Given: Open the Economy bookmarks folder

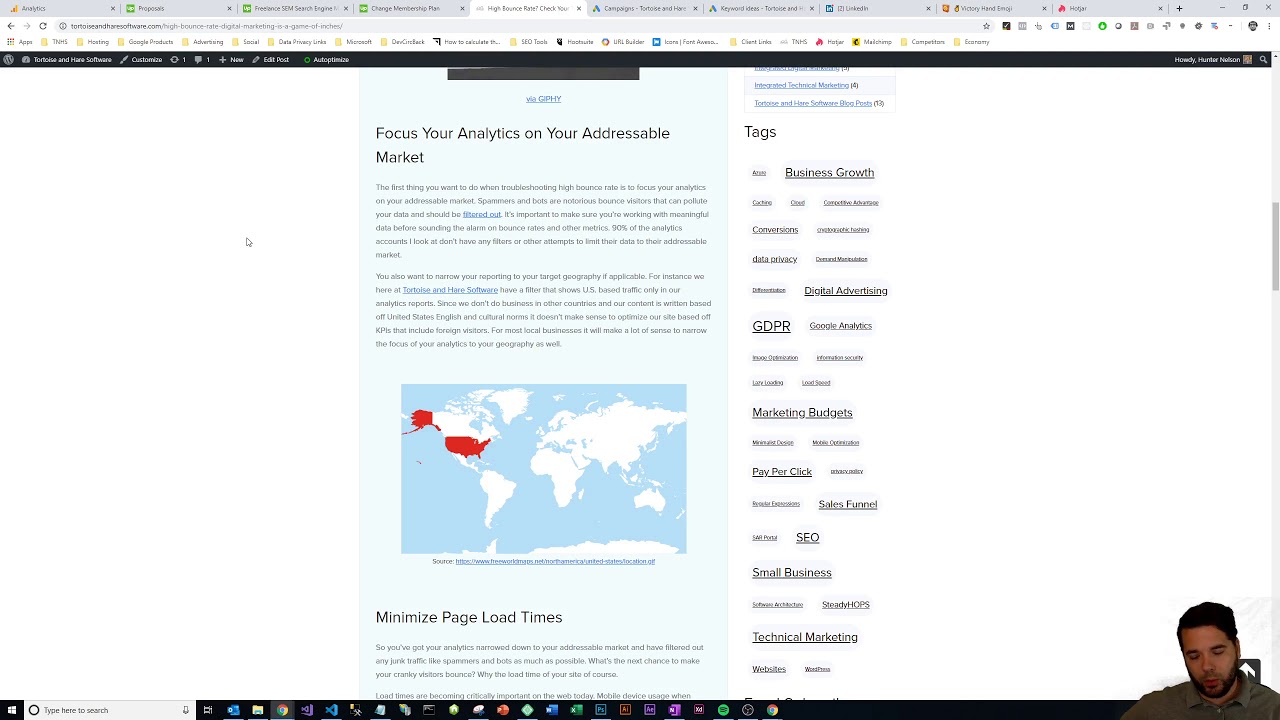Looking at the screenshot, I should (x=971, y=42).
